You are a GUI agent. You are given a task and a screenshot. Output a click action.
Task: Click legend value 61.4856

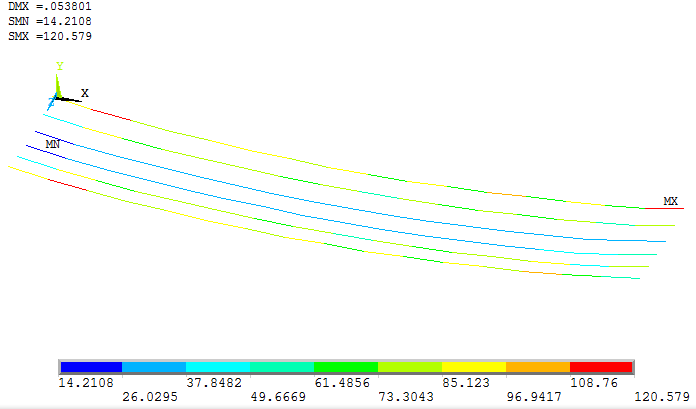[x=342, y=382]
